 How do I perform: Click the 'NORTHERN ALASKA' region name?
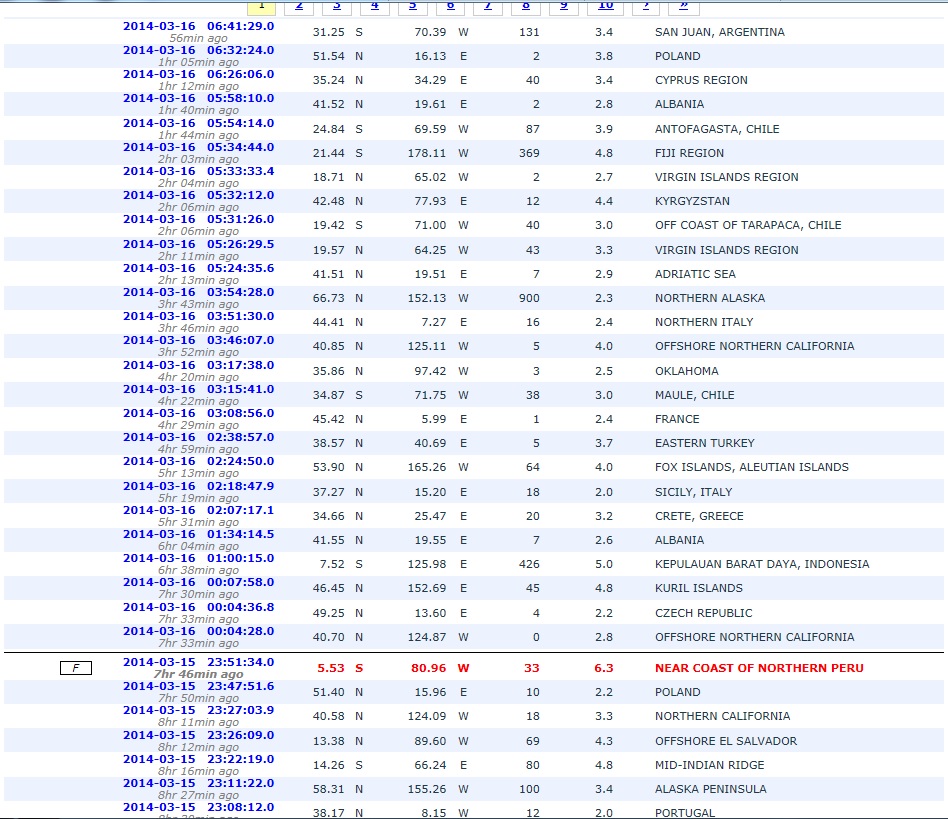(x=710, y=299)
